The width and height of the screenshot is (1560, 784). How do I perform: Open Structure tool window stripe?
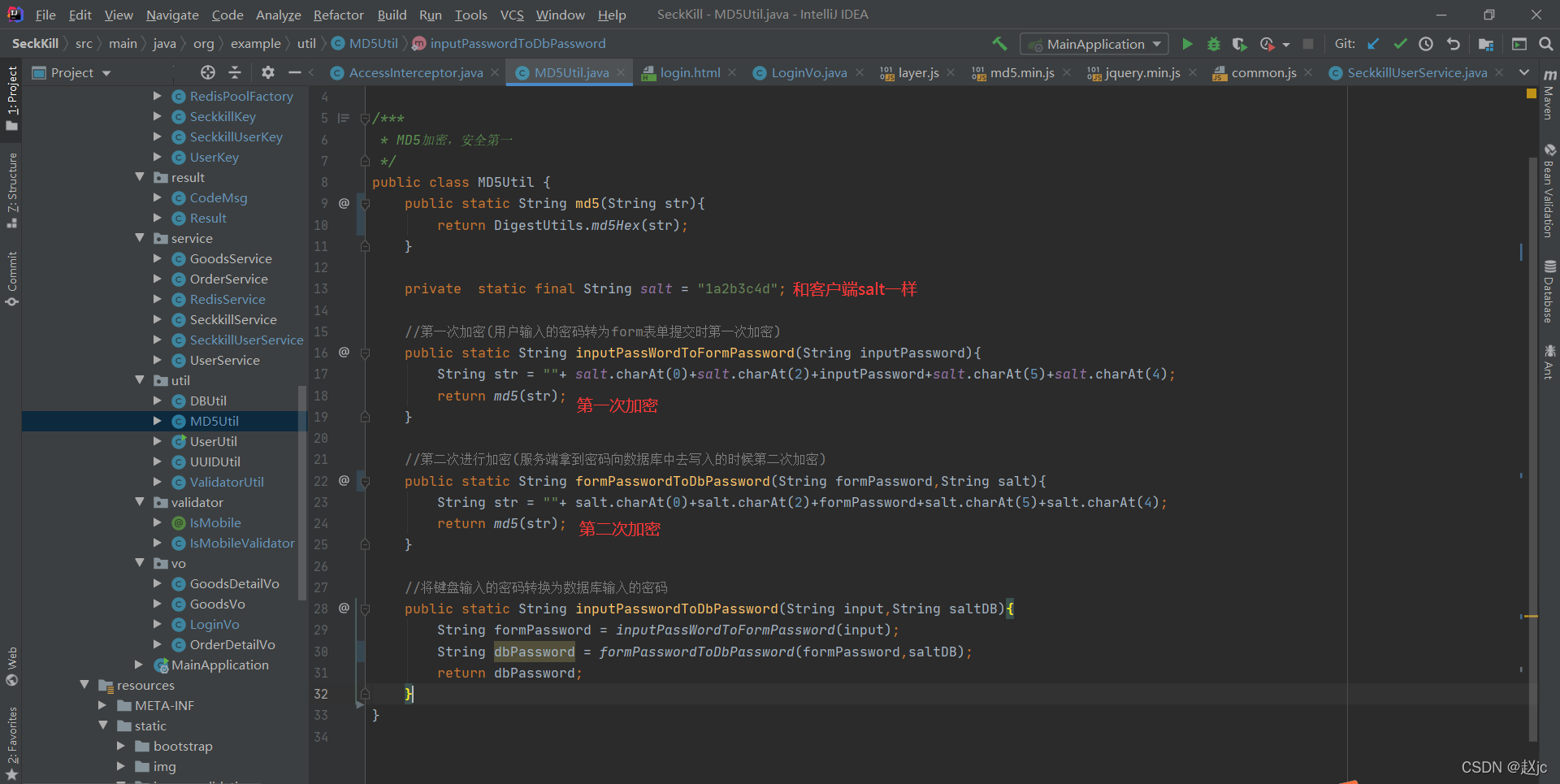point(12,189)
